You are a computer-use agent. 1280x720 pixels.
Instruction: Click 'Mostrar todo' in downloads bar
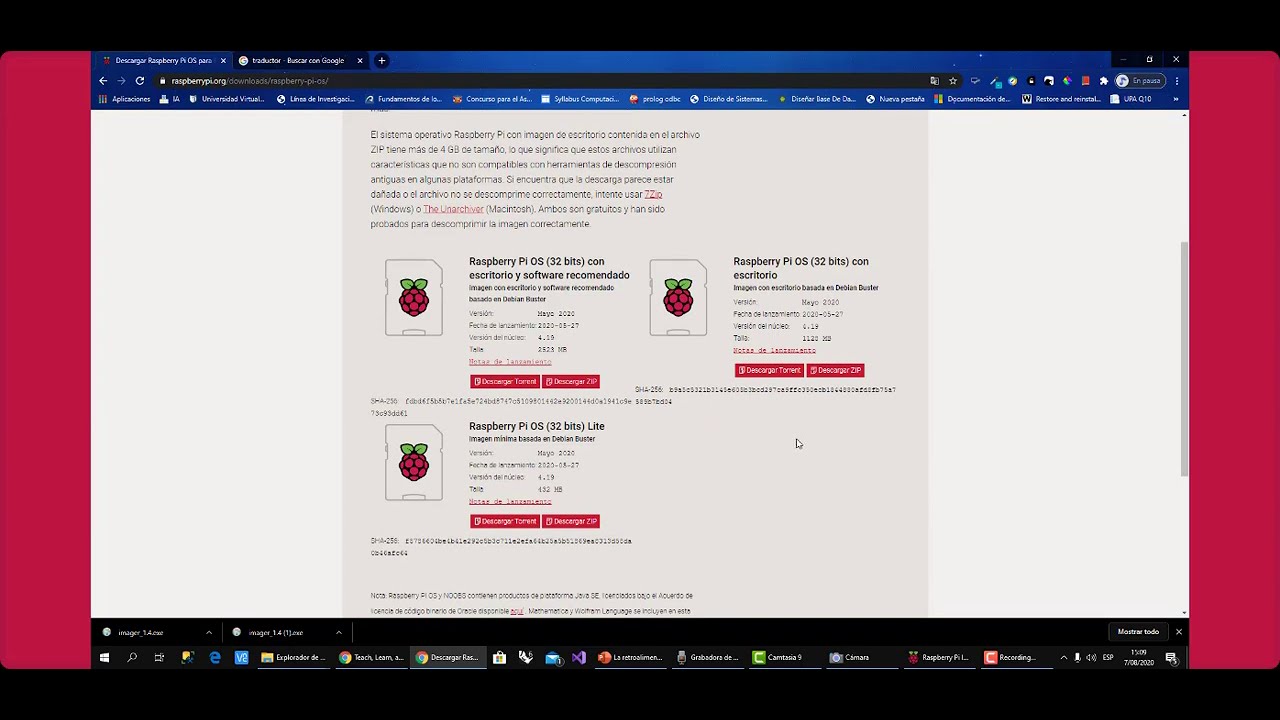[x=1138, y=632]
